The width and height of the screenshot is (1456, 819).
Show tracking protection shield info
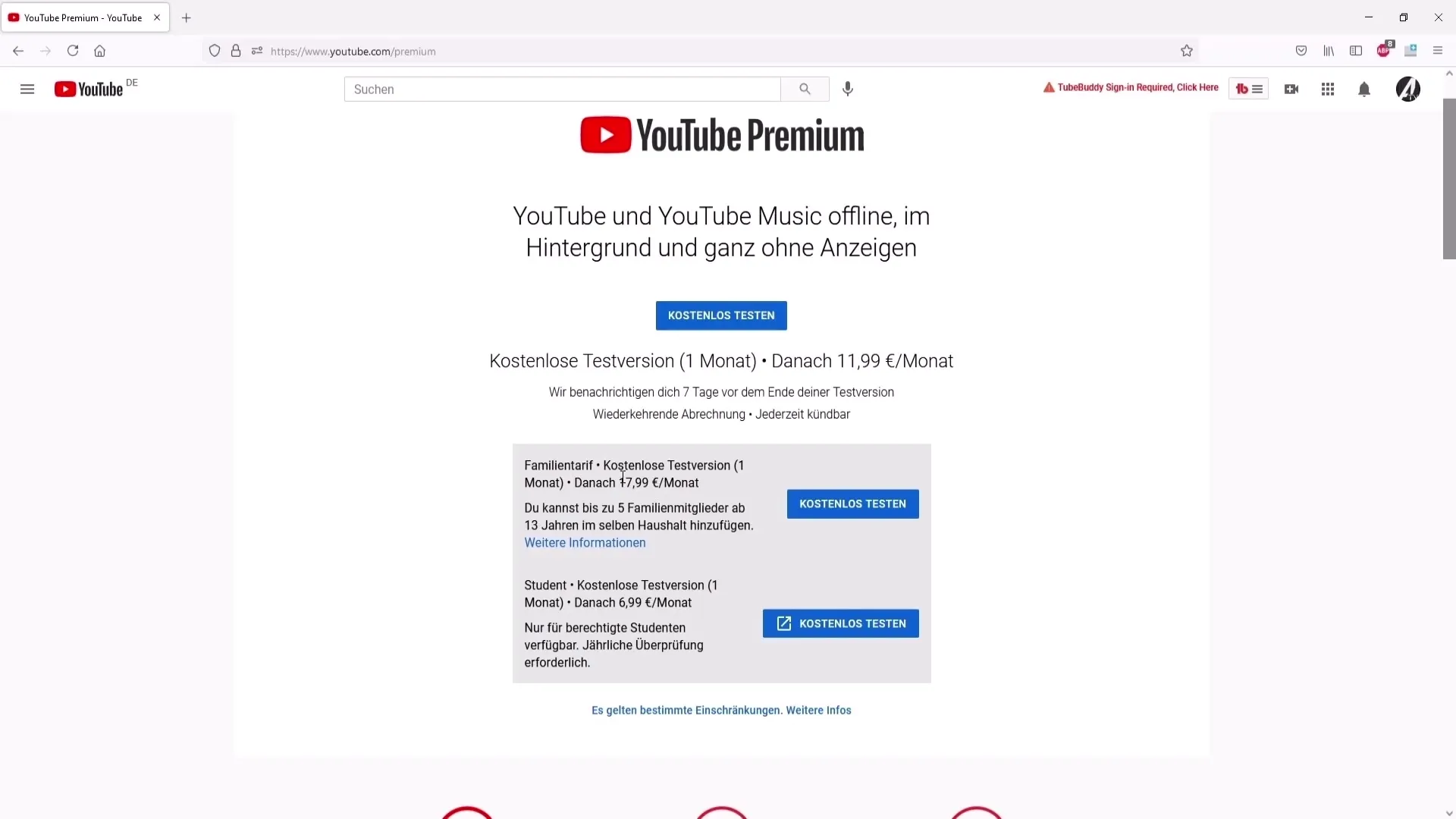pyautogui.click(x=215, y=51)
